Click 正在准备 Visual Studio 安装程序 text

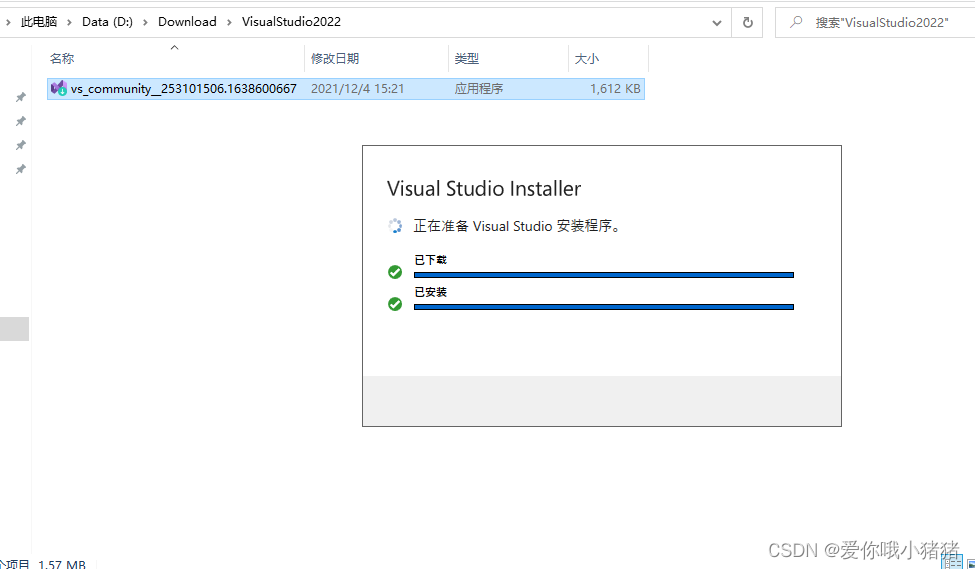518,226
